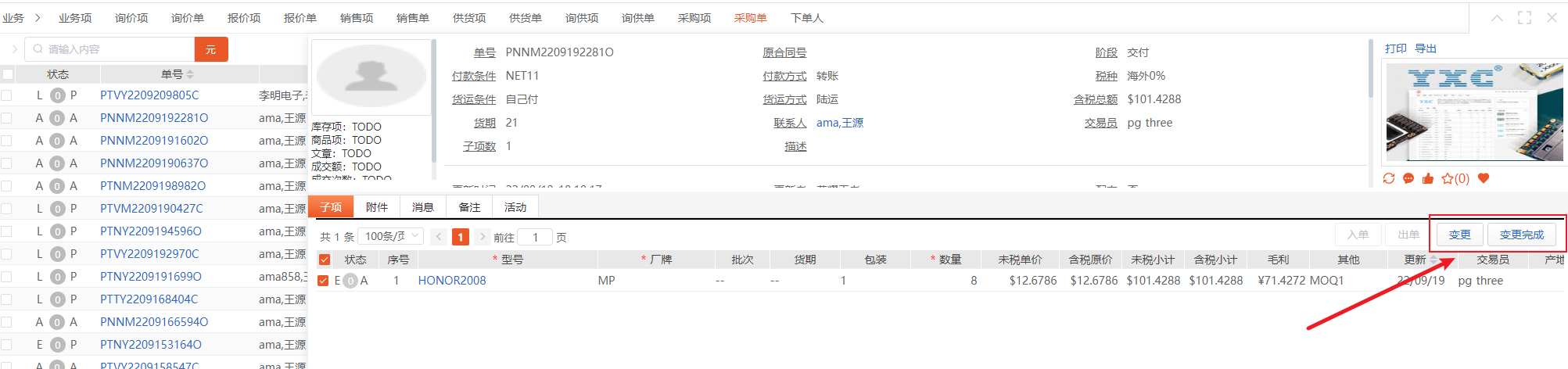Click the 变更完成 button
The height and width of the screenshot is (369, 1568).
pos(1521,235)
